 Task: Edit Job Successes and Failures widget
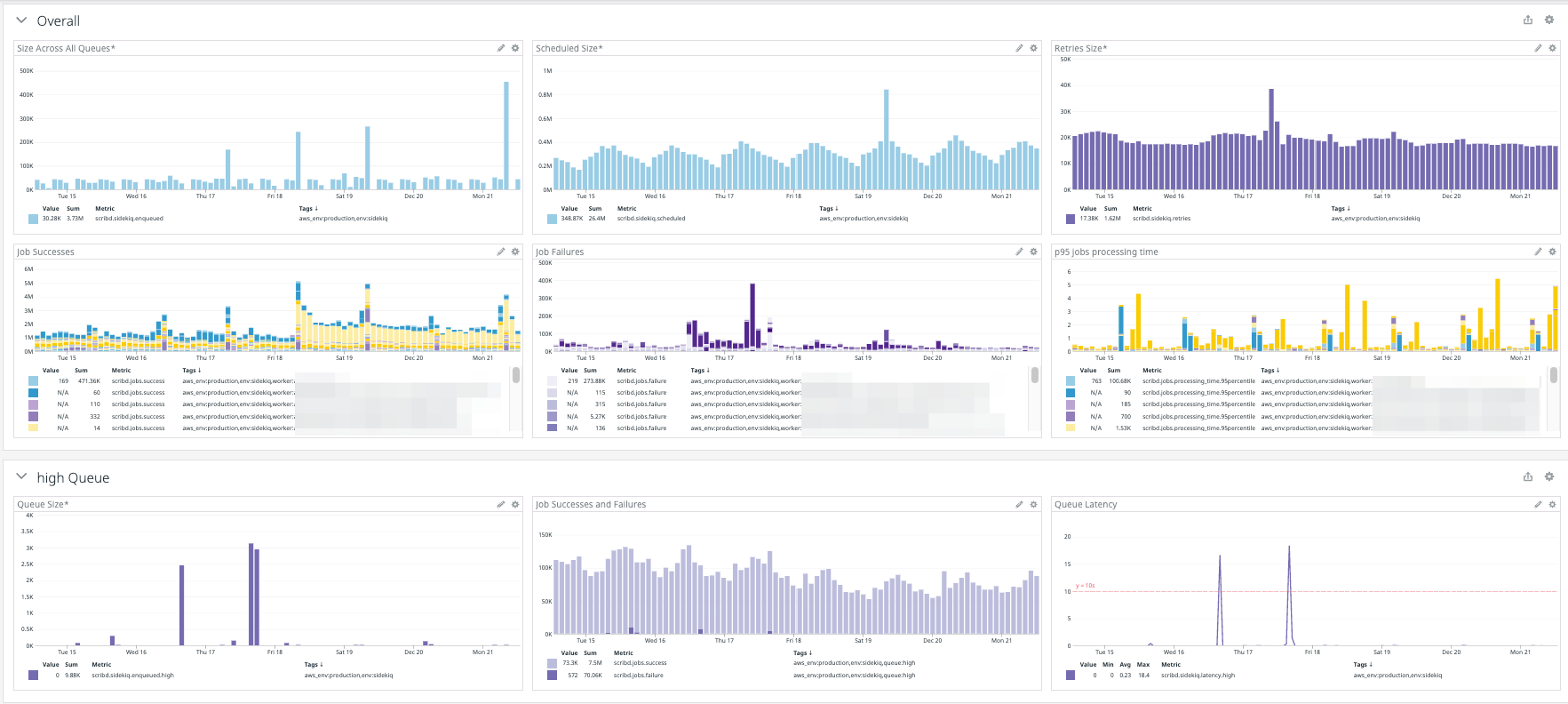[1020, 504]
